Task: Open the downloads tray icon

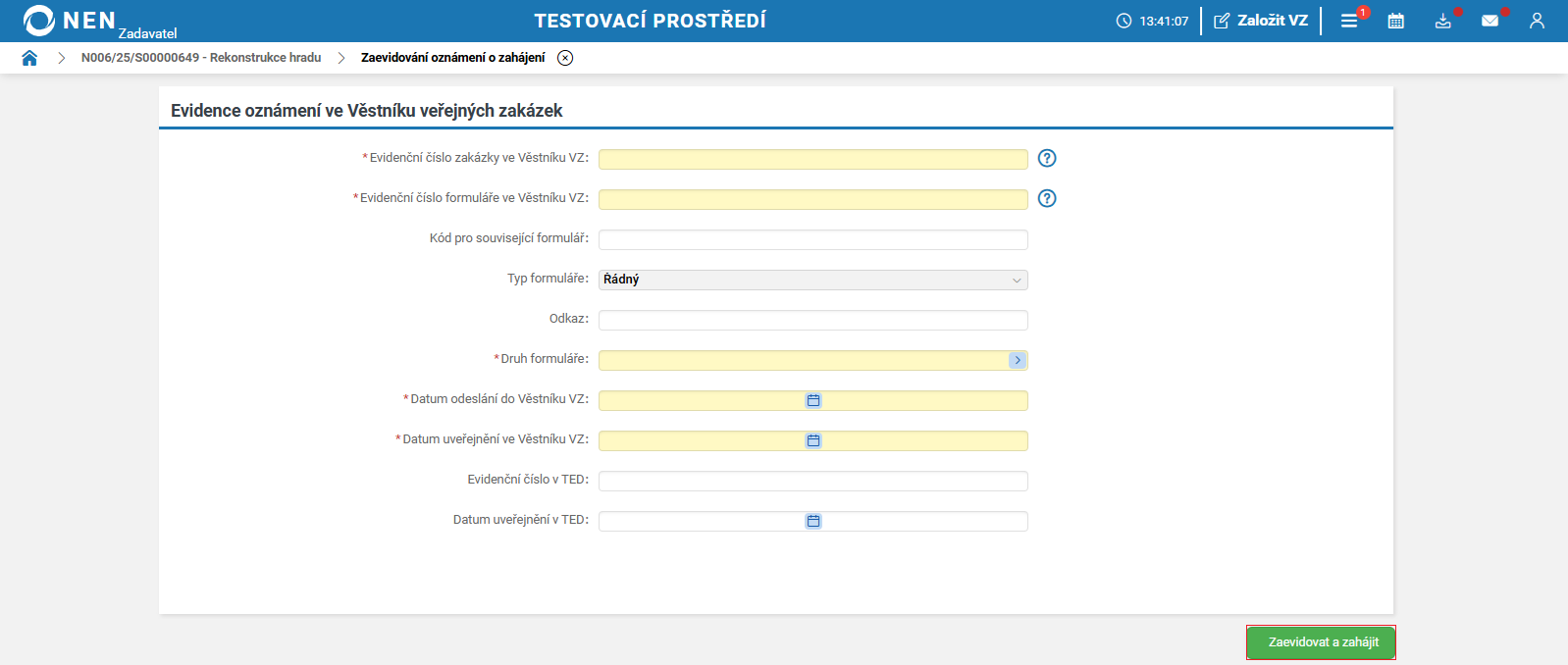Action: click(1442, 21)
